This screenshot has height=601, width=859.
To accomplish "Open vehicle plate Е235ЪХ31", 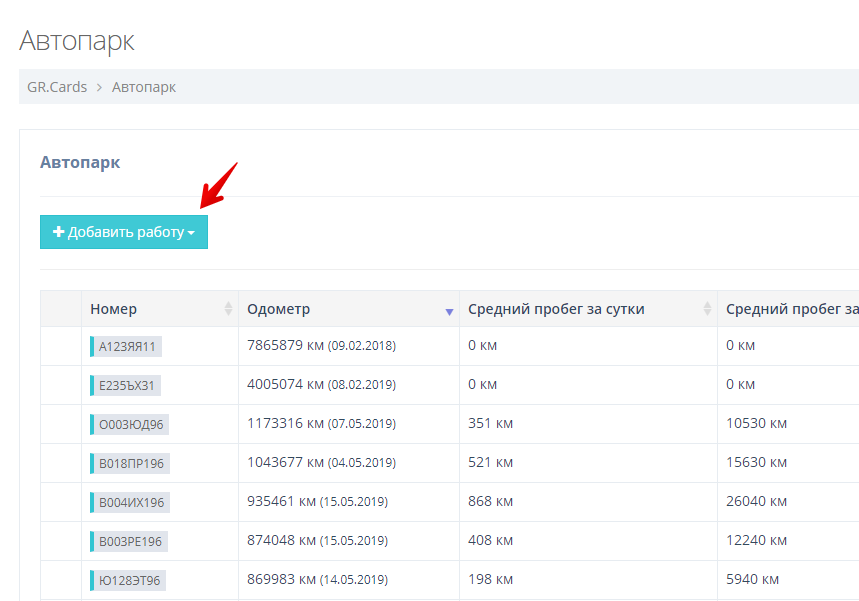I will click(x=126, y=386).
